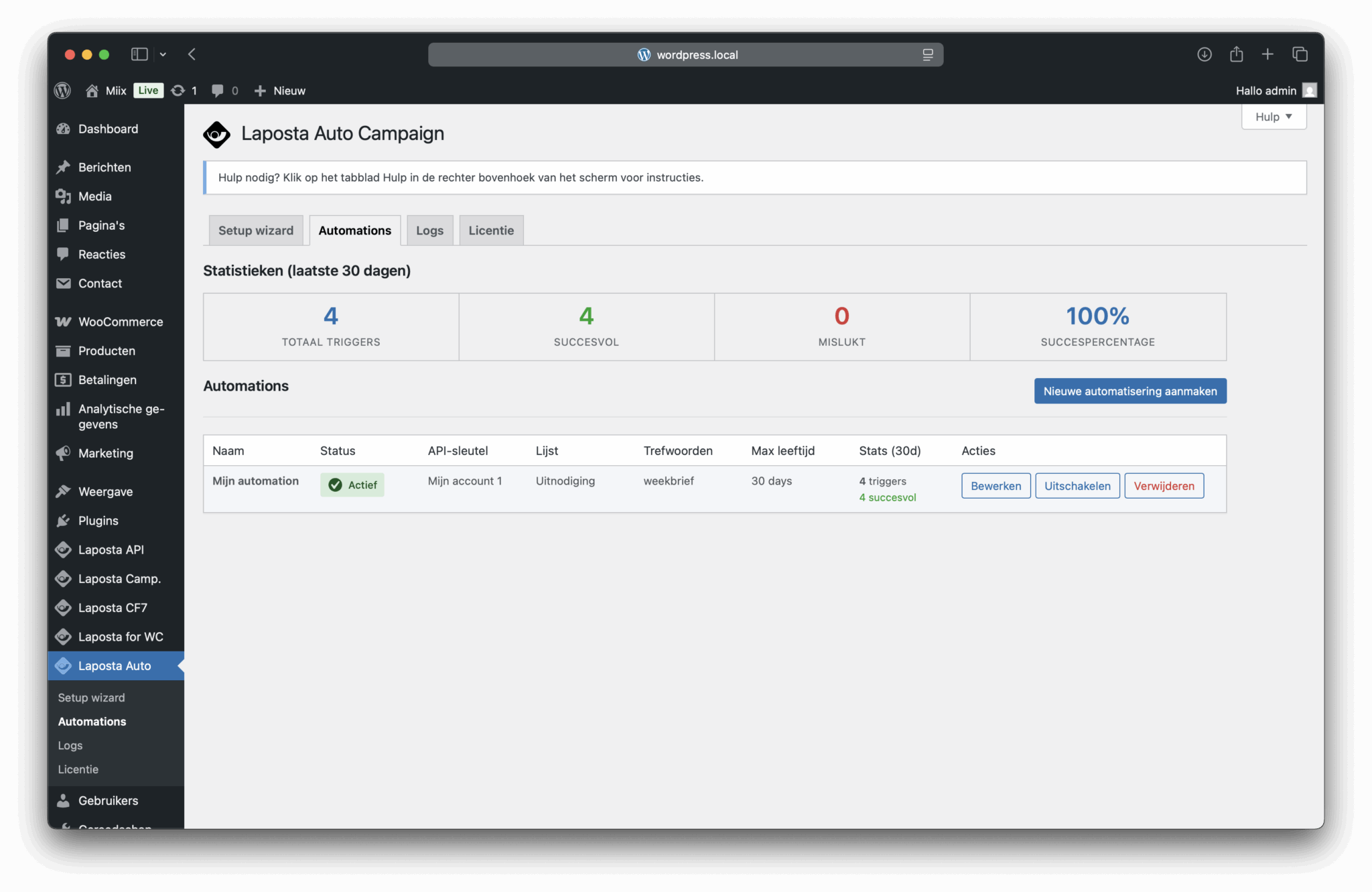
Task: Click the Betalingen dollar icon
Action: click(63, 380)
